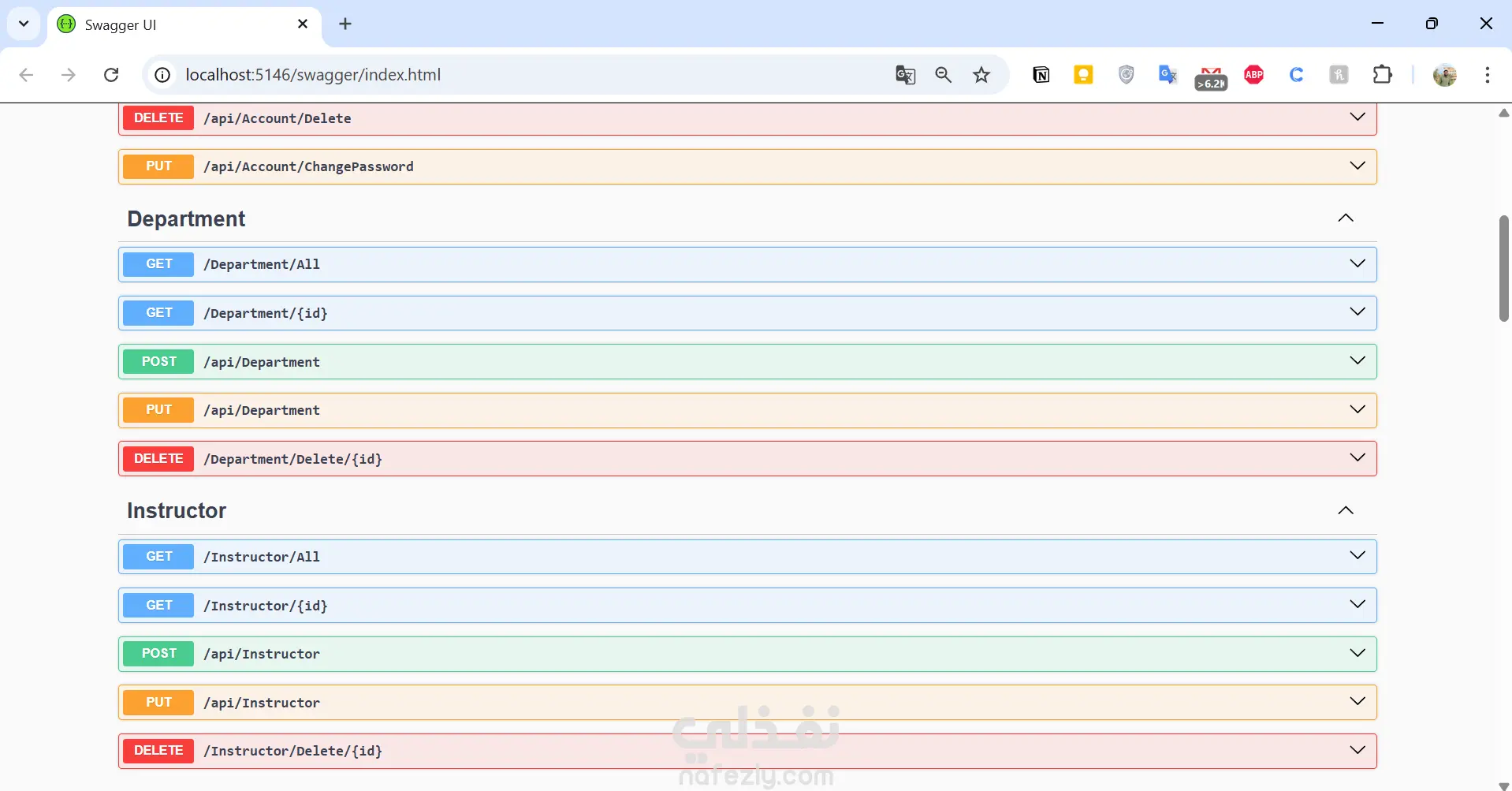Open the Notion extension icon
The width and height of the screenshot is (1512, 791).
1041,75
